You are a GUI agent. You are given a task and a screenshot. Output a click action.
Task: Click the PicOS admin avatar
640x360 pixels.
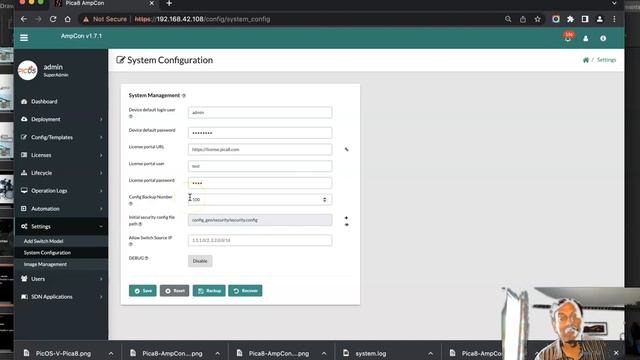click(27, 70)
